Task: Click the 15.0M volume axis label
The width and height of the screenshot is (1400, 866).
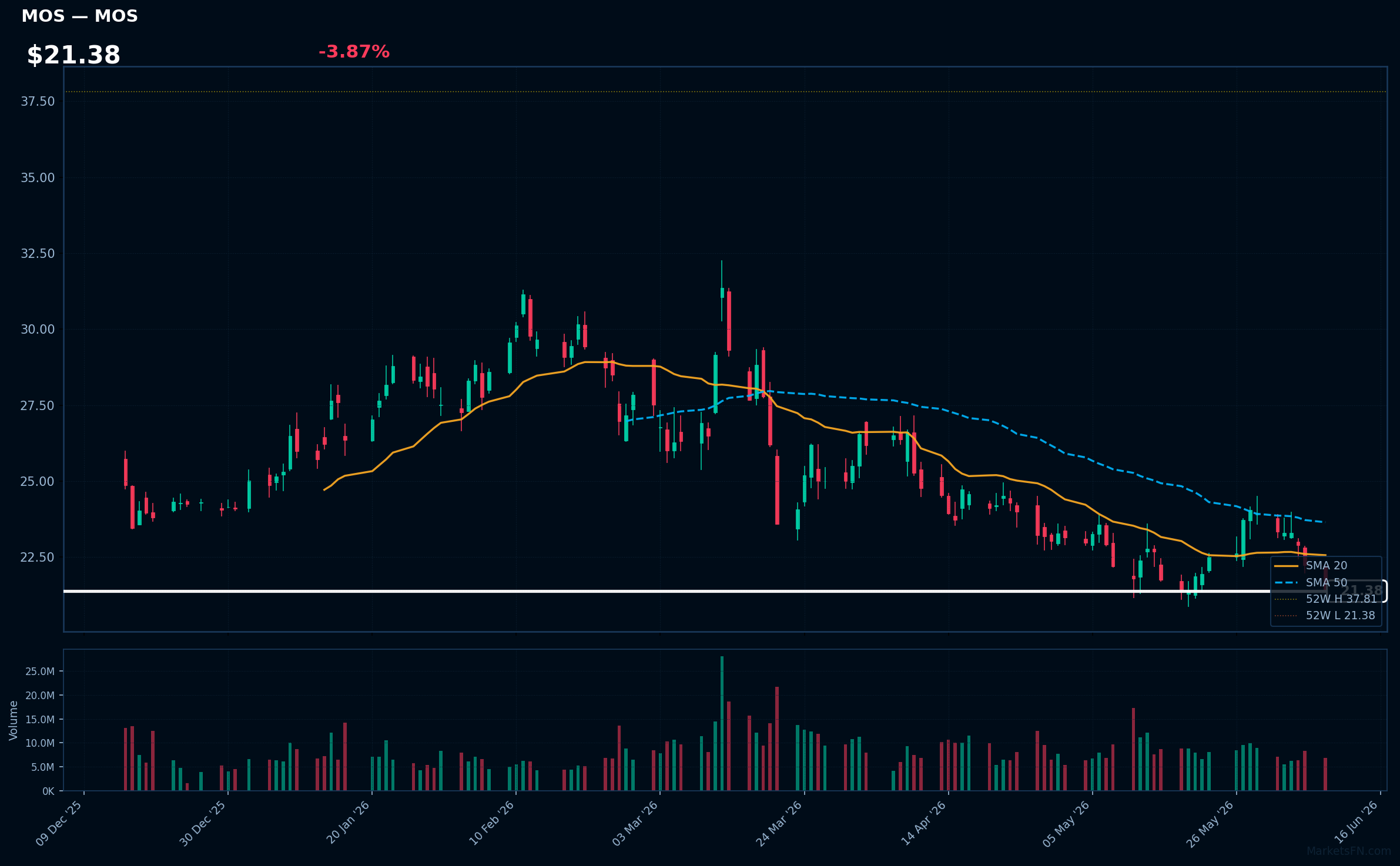Action: click(40, 719)
